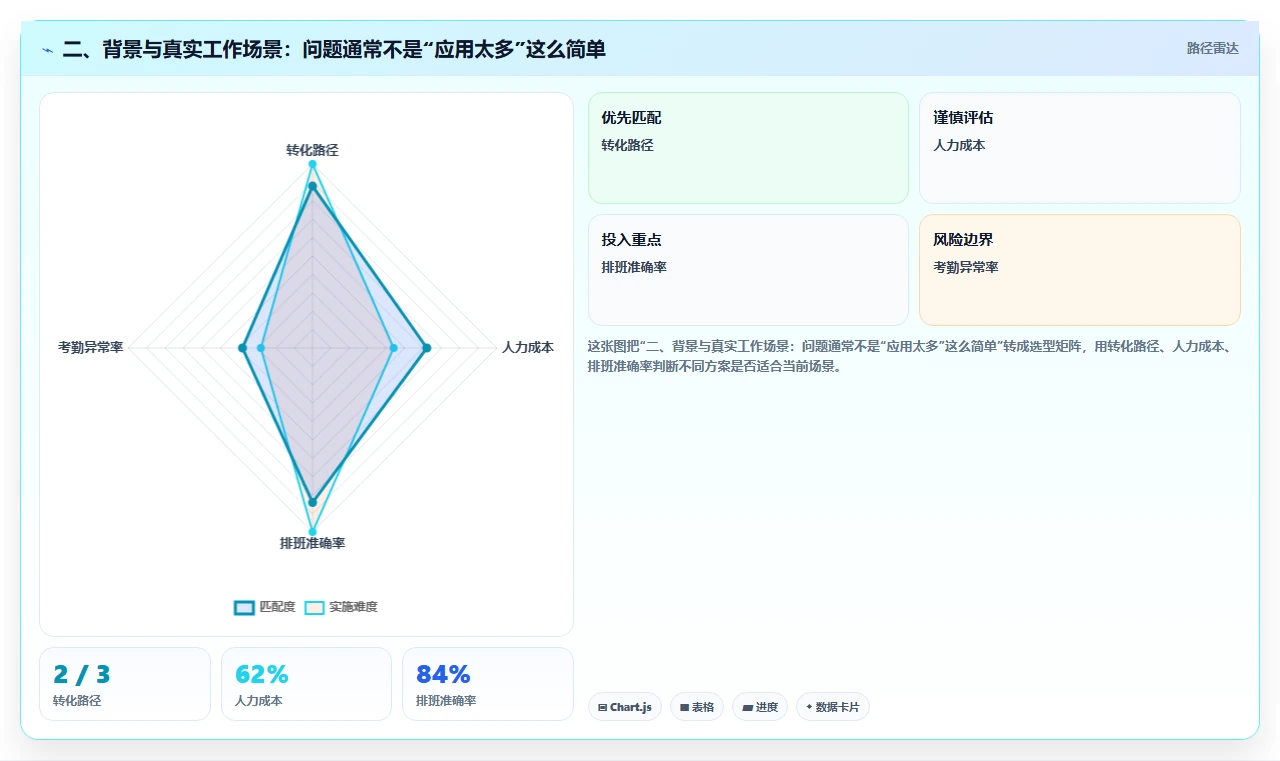Click the 路径雷达 label in the header
This screenshot has width=1280, height=761.
pos(1212,48)
